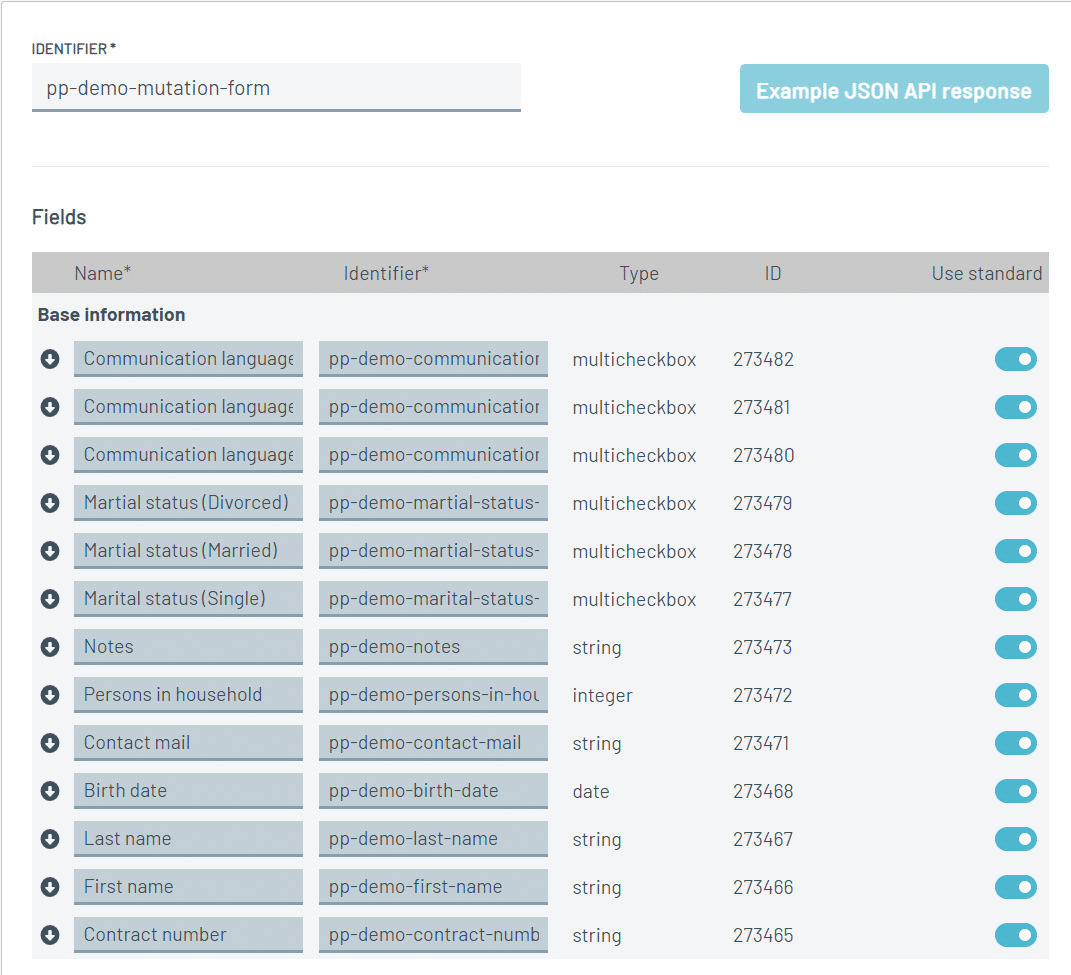Select the ID value 273473
This screenshot has width=1071, height=975.
[x=762, y=647]
